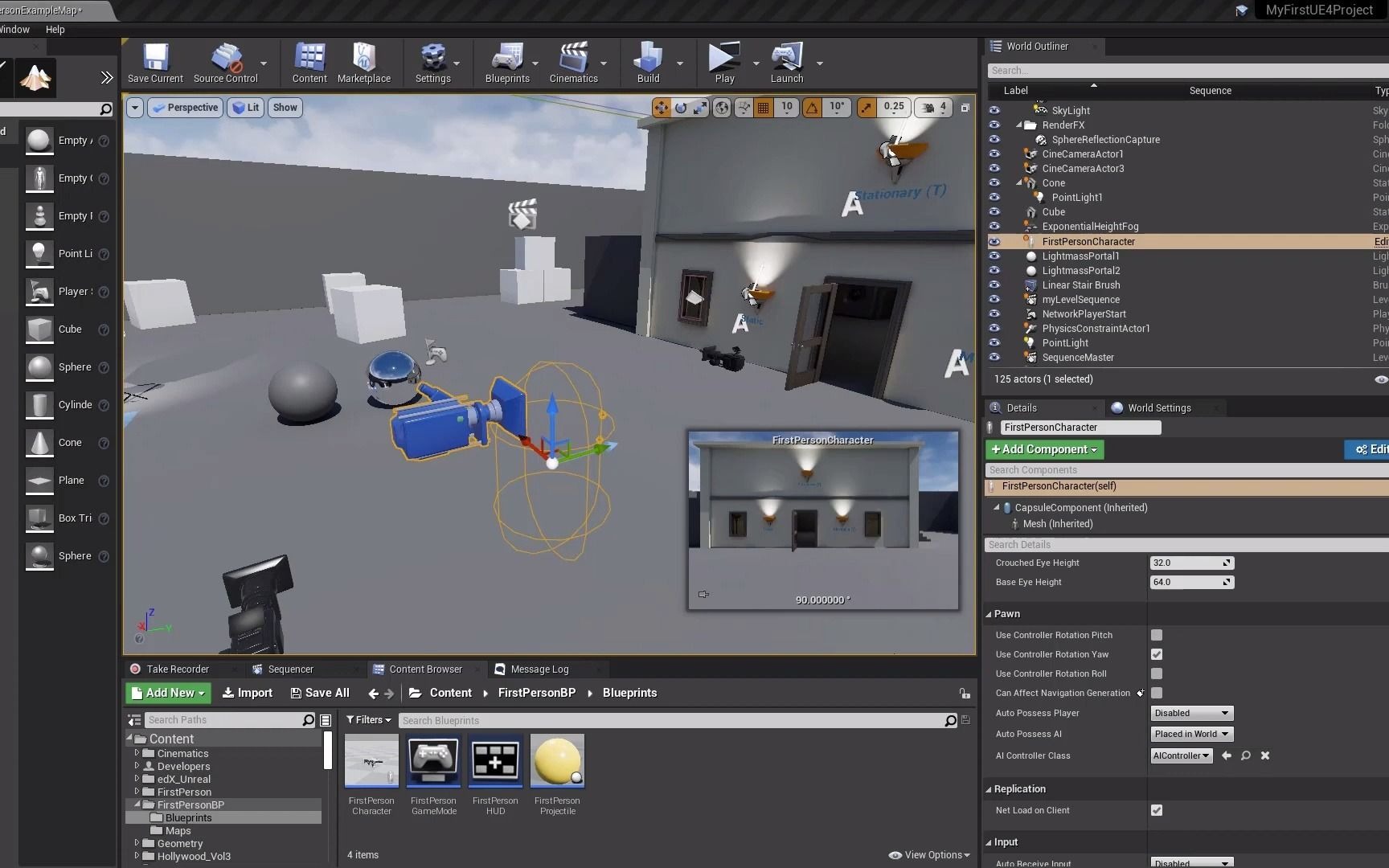Maximize viewport with the restore icon

965,107
